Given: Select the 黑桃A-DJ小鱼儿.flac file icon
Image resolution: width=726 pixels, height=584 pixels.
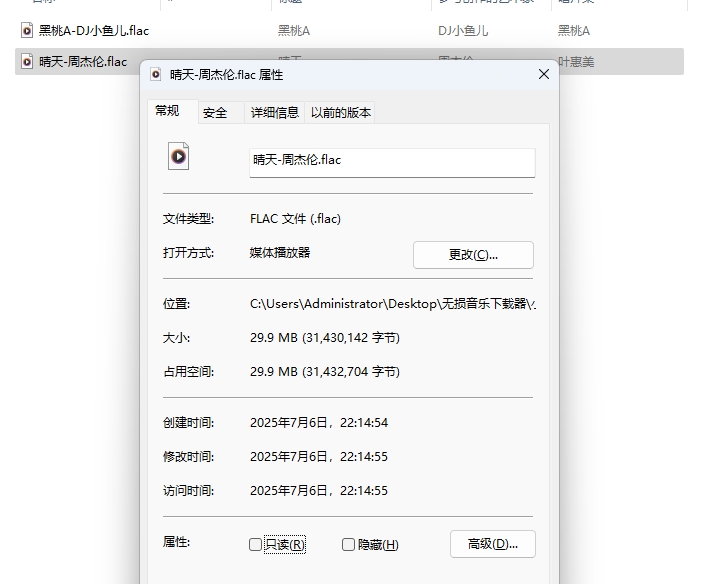Looking at the screenshot, I should (27, 31).
